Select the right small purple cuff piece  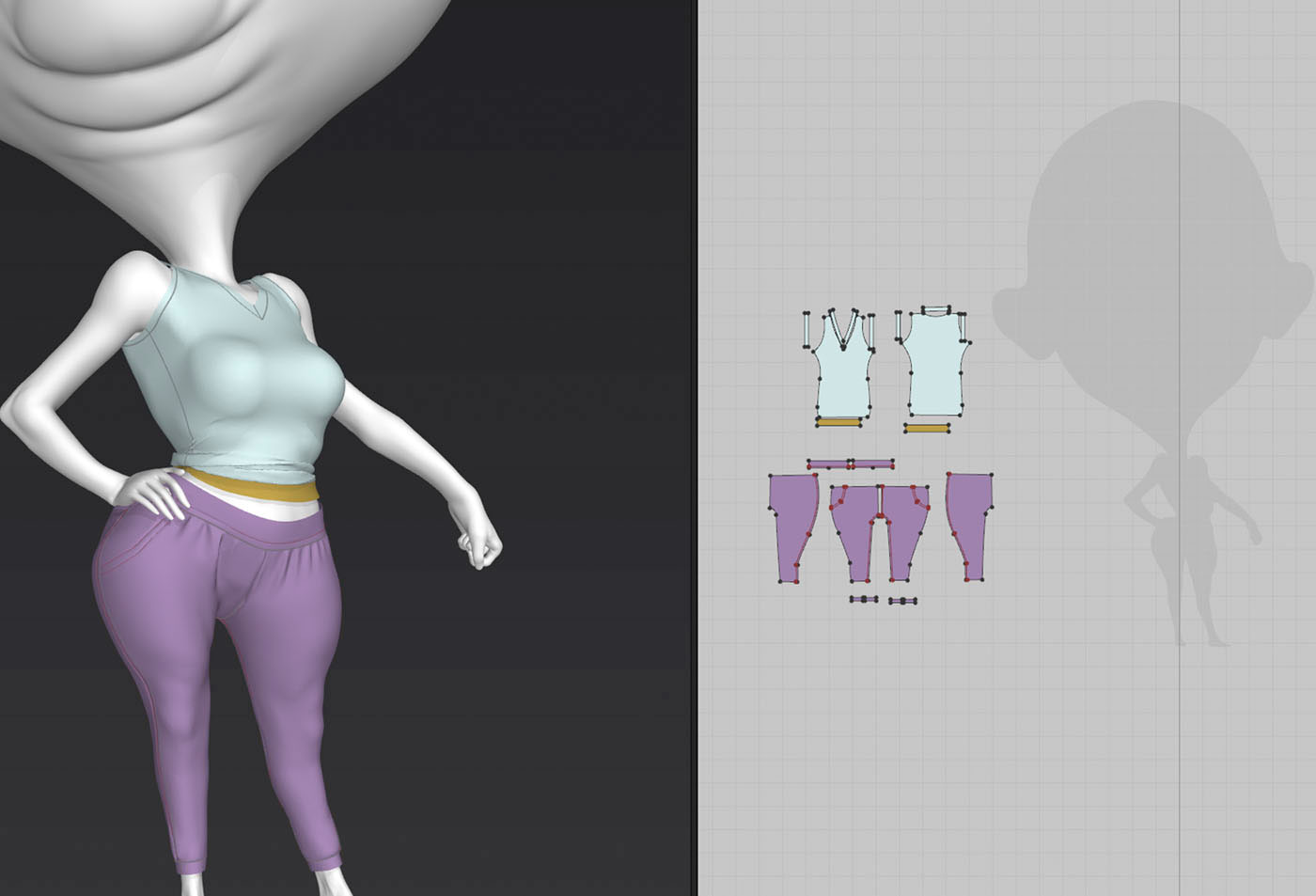902,601
